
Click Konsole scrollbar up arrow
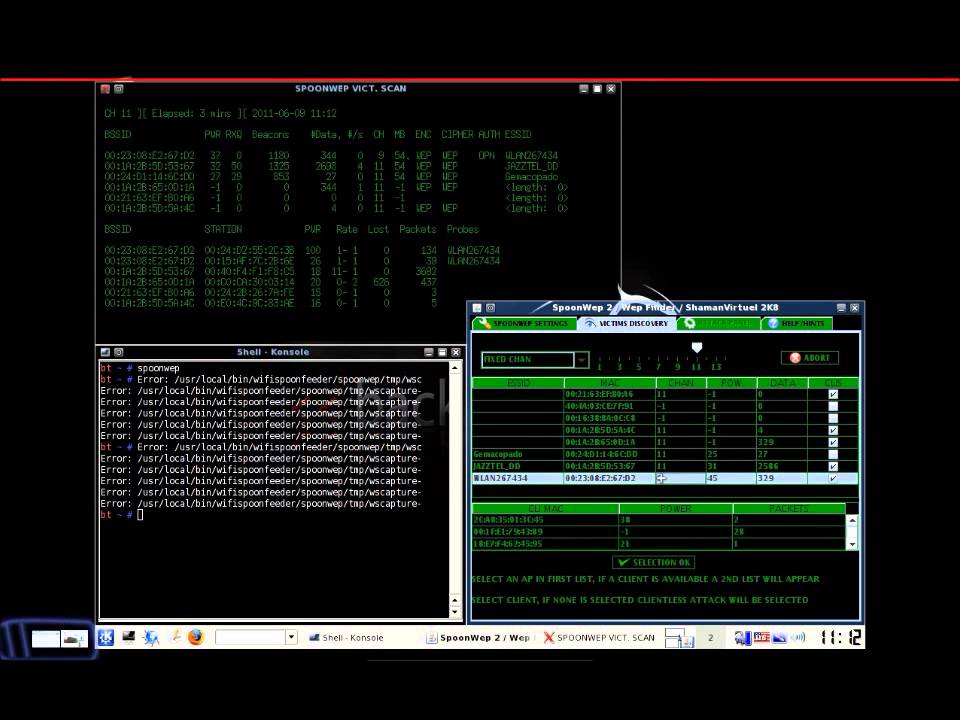455,368
